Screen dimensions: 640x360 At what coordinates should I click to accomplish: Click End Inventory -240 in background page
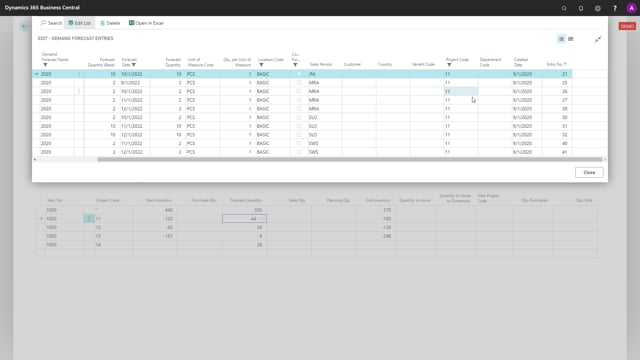pos(386,236)
